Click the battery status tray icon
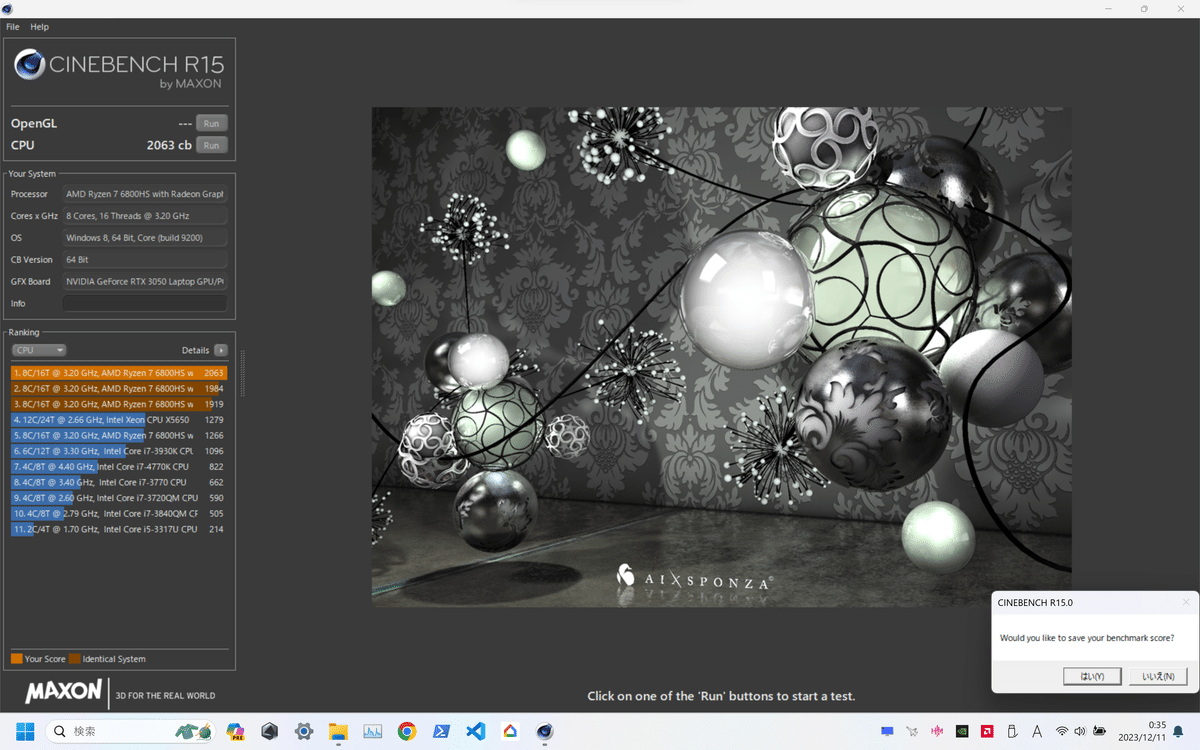Viewport: 1200px width, 750px height. [x=1099, y=731]
